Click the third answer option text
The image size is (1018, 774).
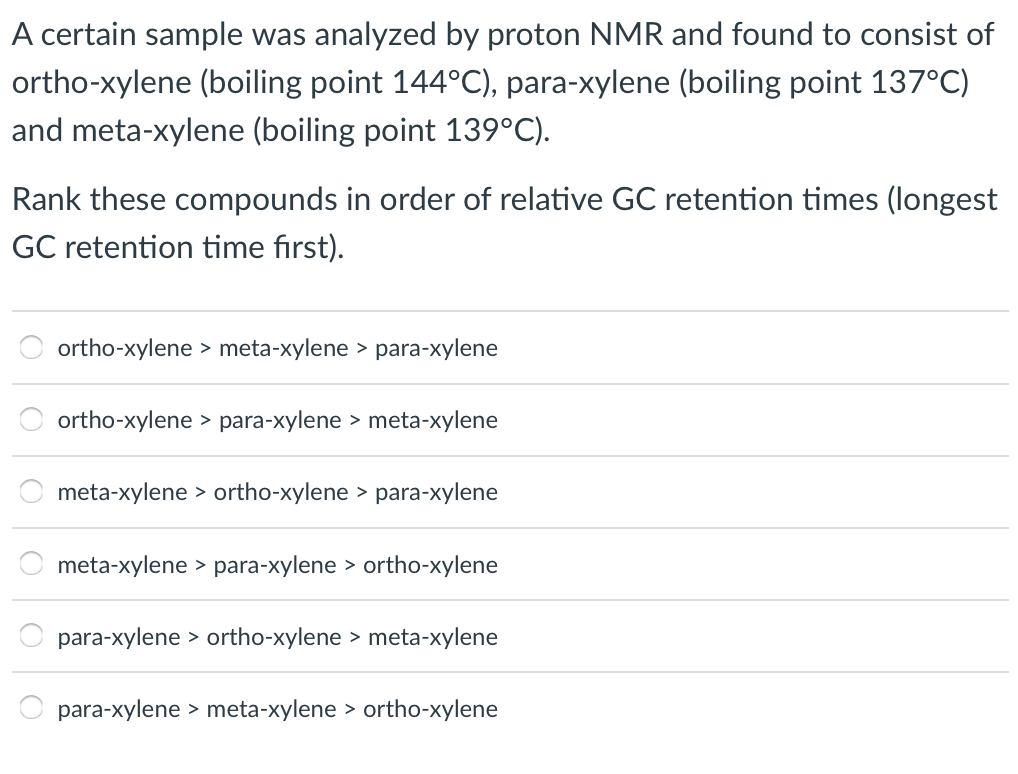point(278,492)
